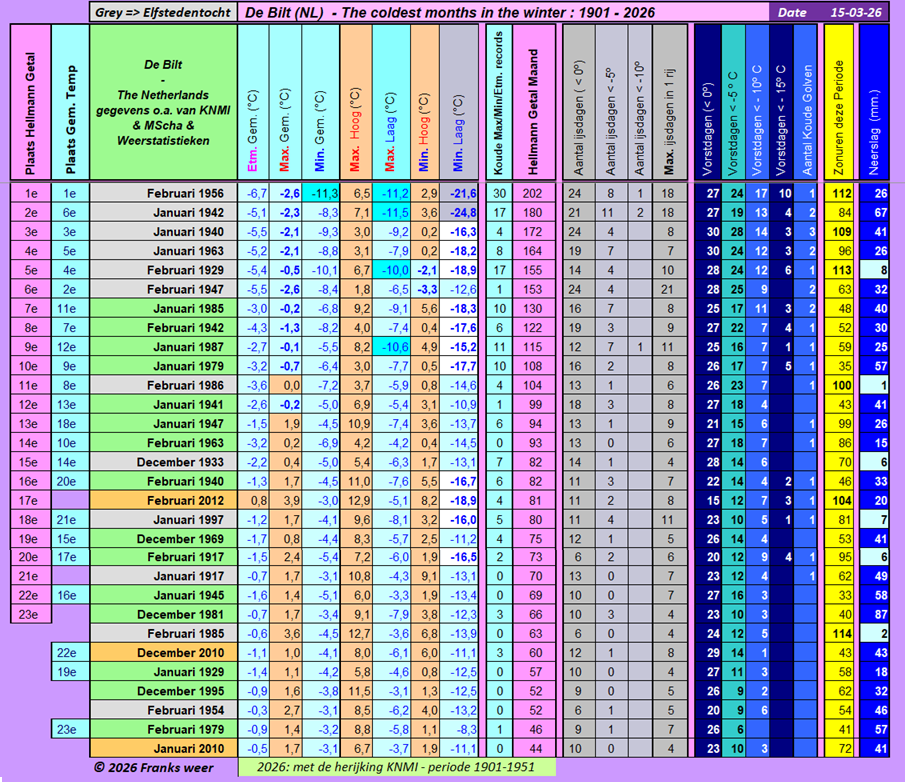The height and width of the screenshot is (782, 905).
Task: Click the "Koude Max/Min/Etm. records" header
Action: 498,101
